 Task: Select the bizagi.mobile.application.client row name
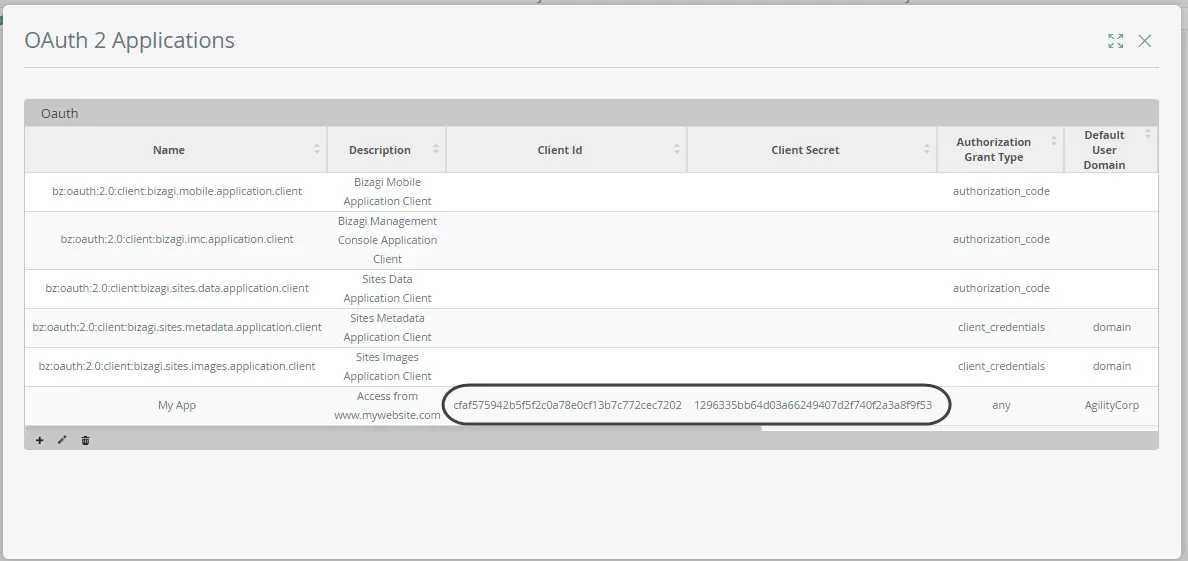pos(177,191)
